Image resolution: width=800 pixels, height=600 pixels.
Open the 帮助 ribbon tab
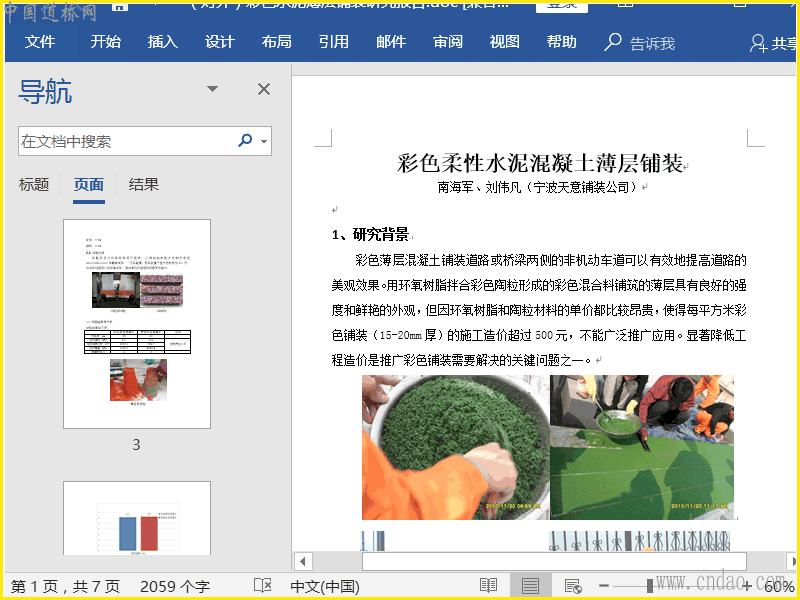pos(562,42)
